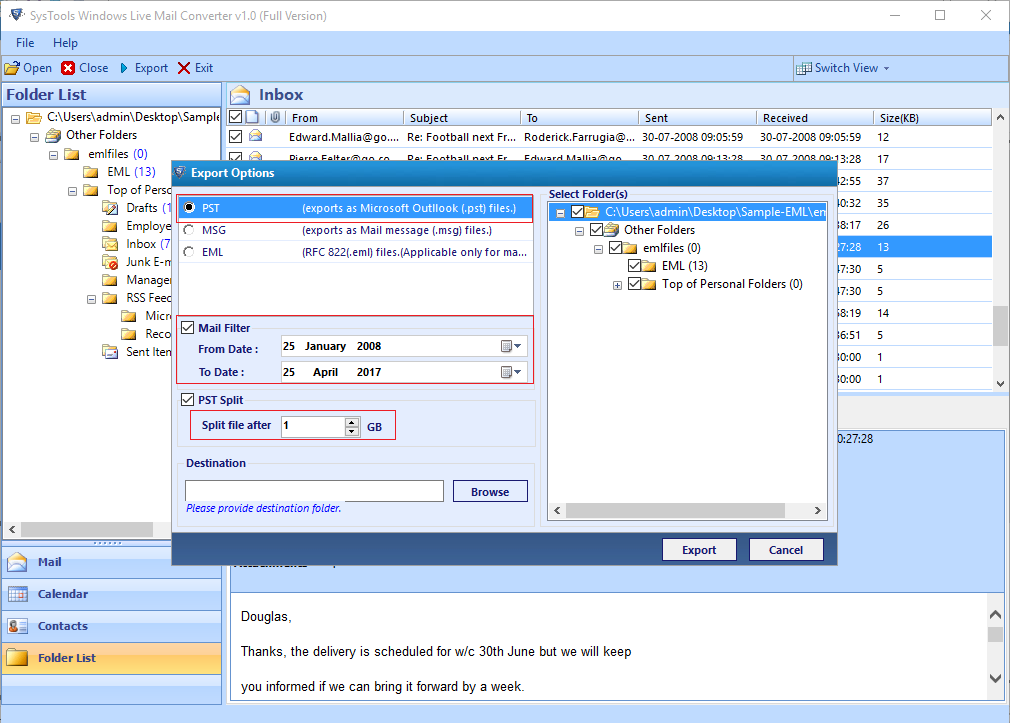
Task: Click the Export Options dialog title icon
Action: (x=180, y=172)
